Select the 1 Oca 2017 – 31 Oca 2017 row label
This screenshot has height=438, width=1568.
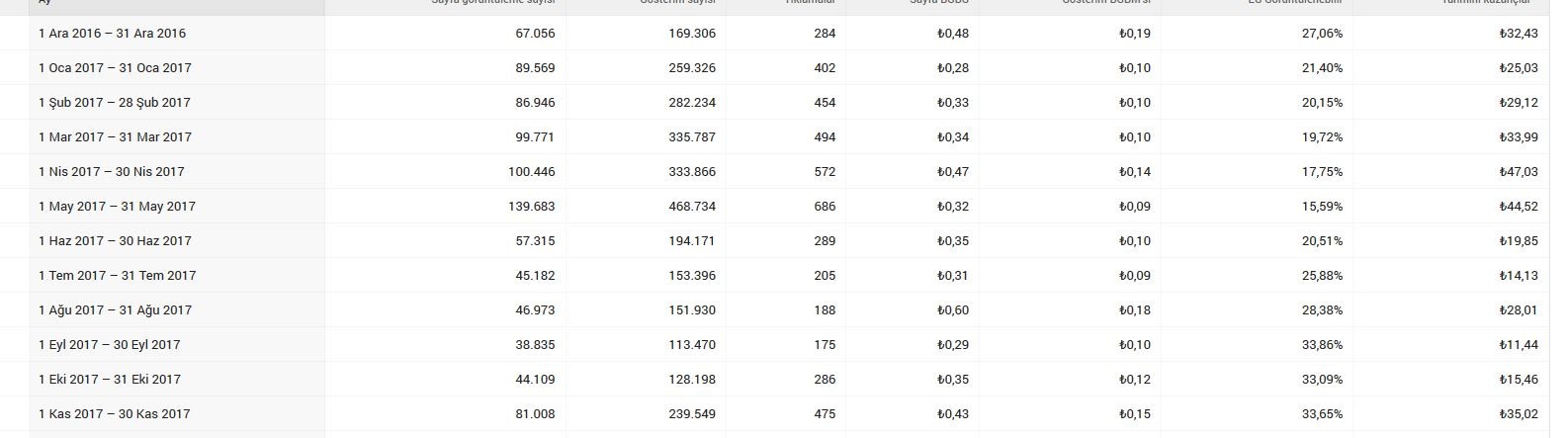tap(115, 67)
